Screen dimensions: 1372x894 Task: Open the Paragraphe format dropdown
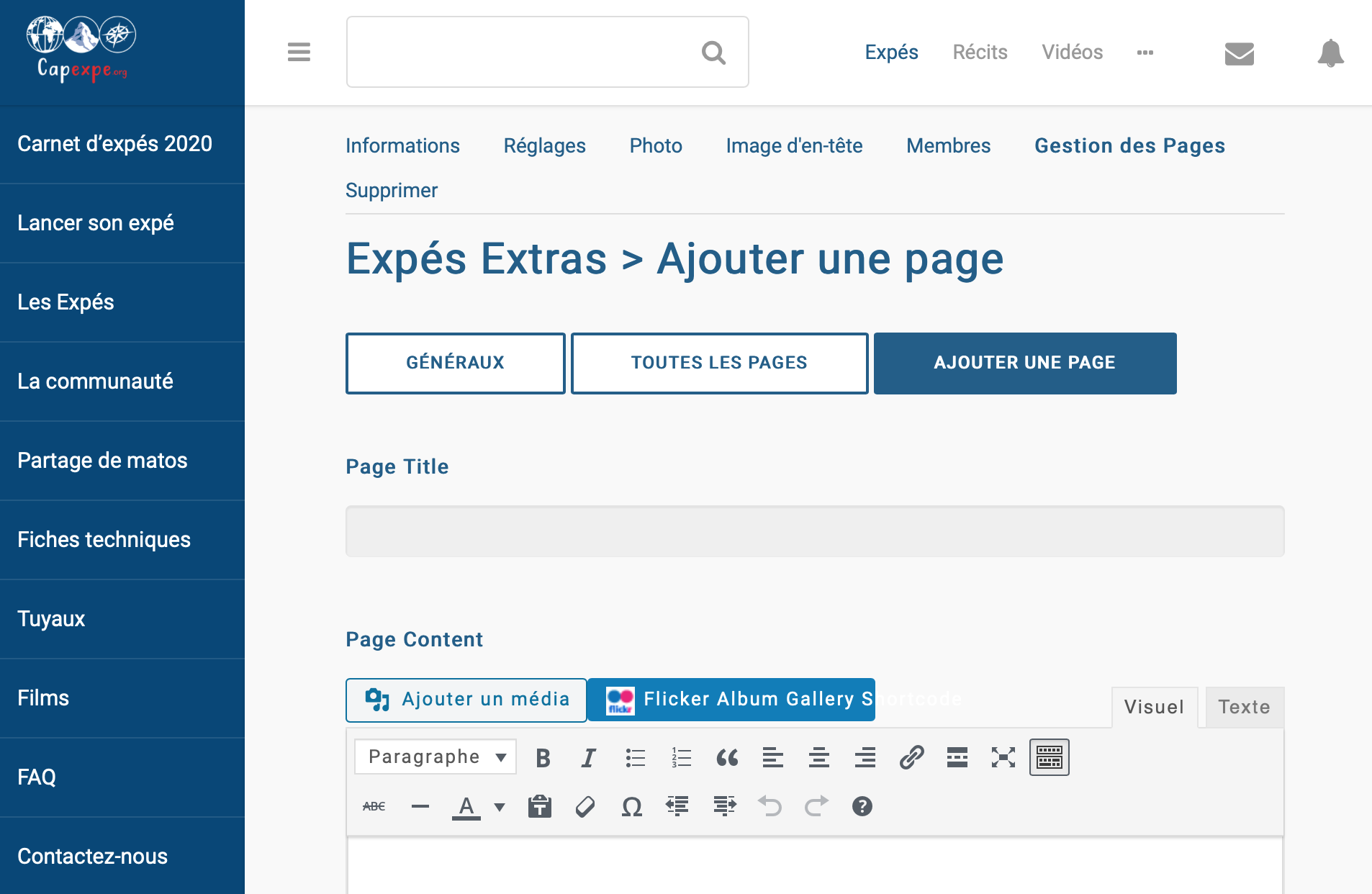pos(435,757)
